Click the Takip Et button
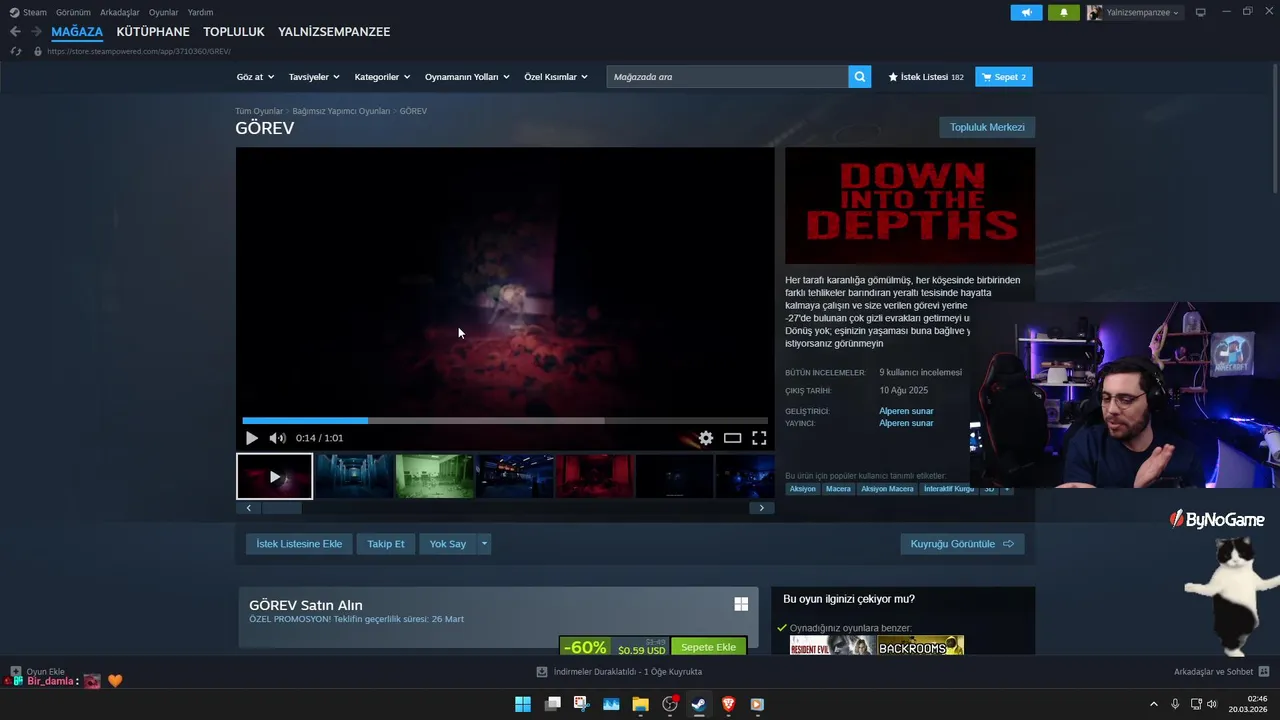 [x=386, y=544]
